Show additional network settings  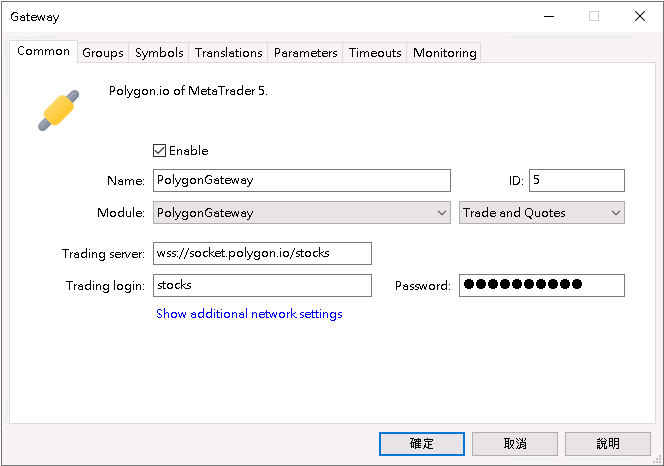249,314
